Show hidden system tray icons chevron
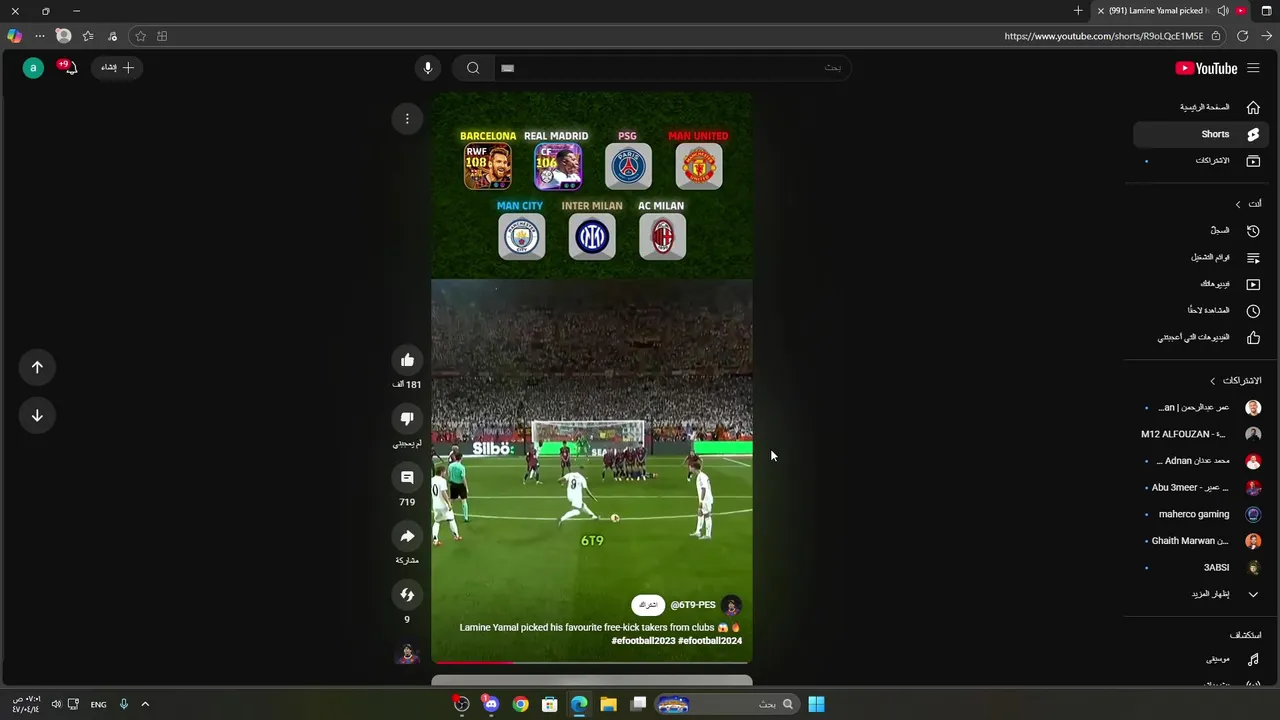Screen dimensions: 1280x720 [145, 704]
